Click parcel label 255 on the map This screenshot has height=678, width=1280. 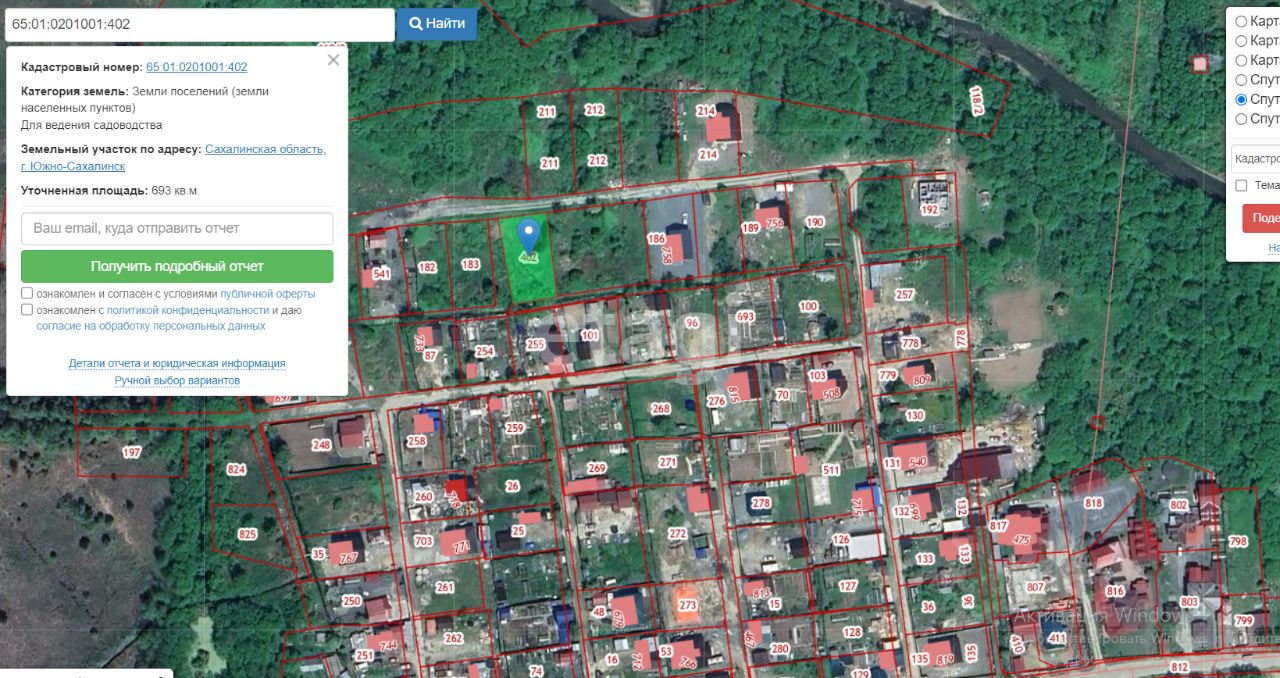coord(535,345)
